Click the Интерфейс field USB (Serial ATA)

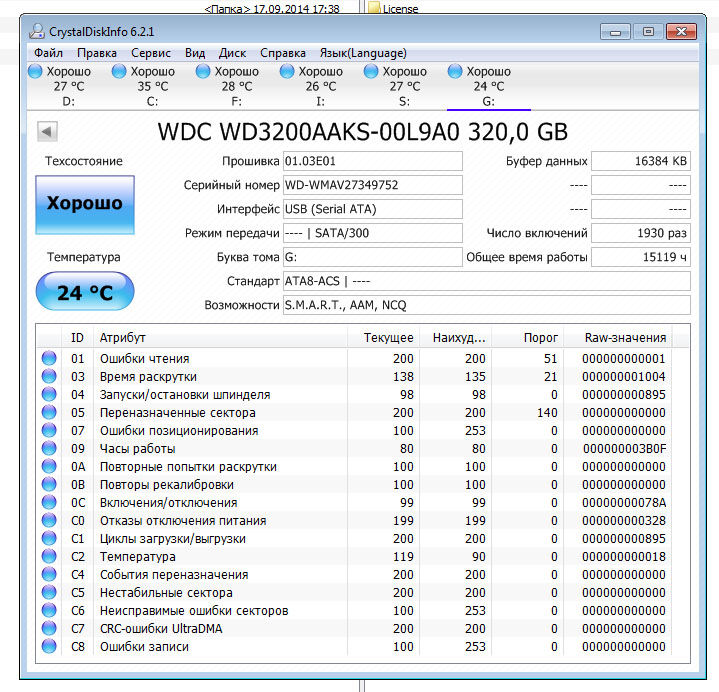click(372, 209)
